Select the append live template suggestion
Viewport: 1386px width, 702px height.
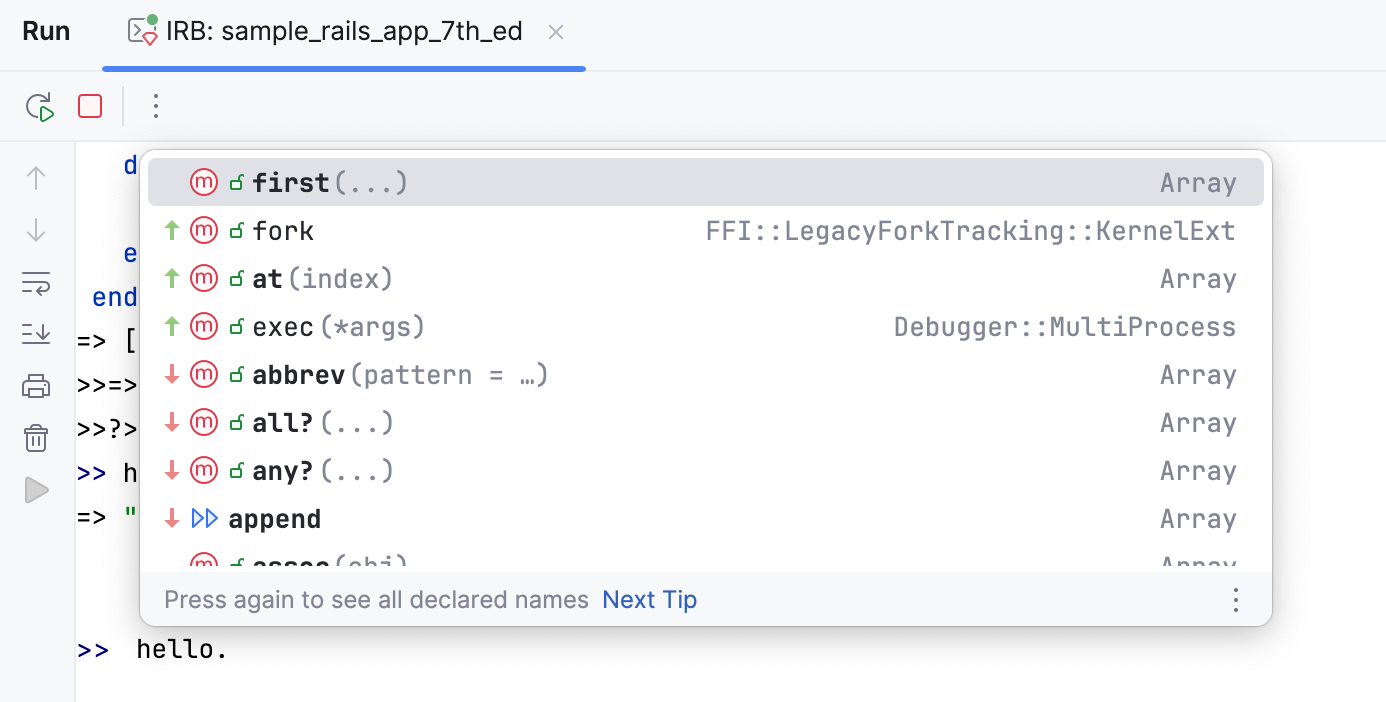click(274, 519)
